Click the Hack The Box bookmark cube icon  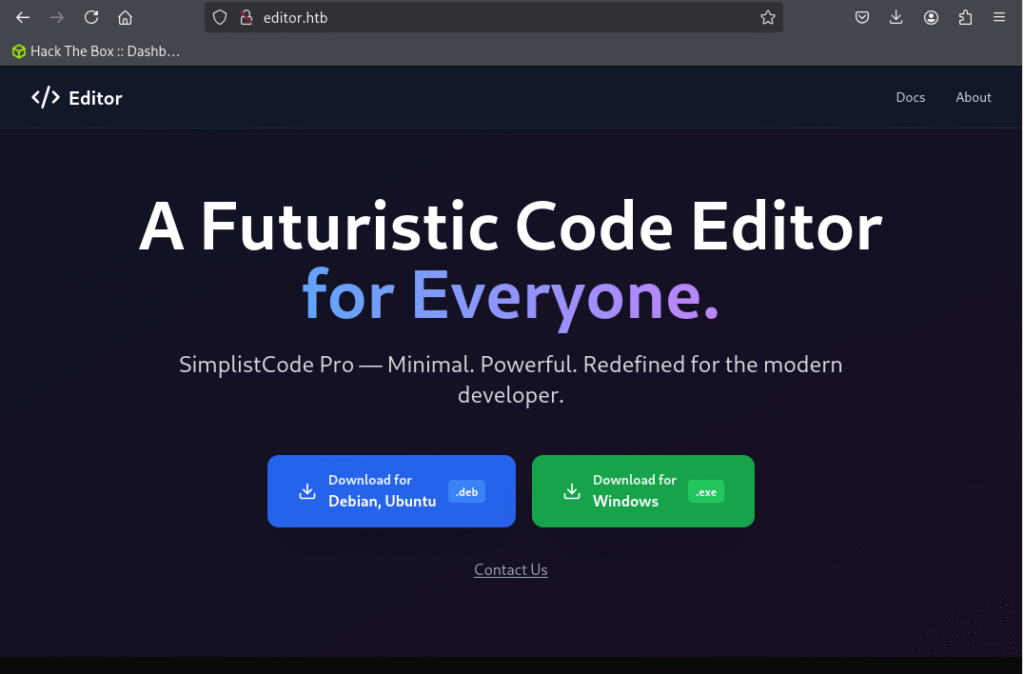[x=19, y=52]
